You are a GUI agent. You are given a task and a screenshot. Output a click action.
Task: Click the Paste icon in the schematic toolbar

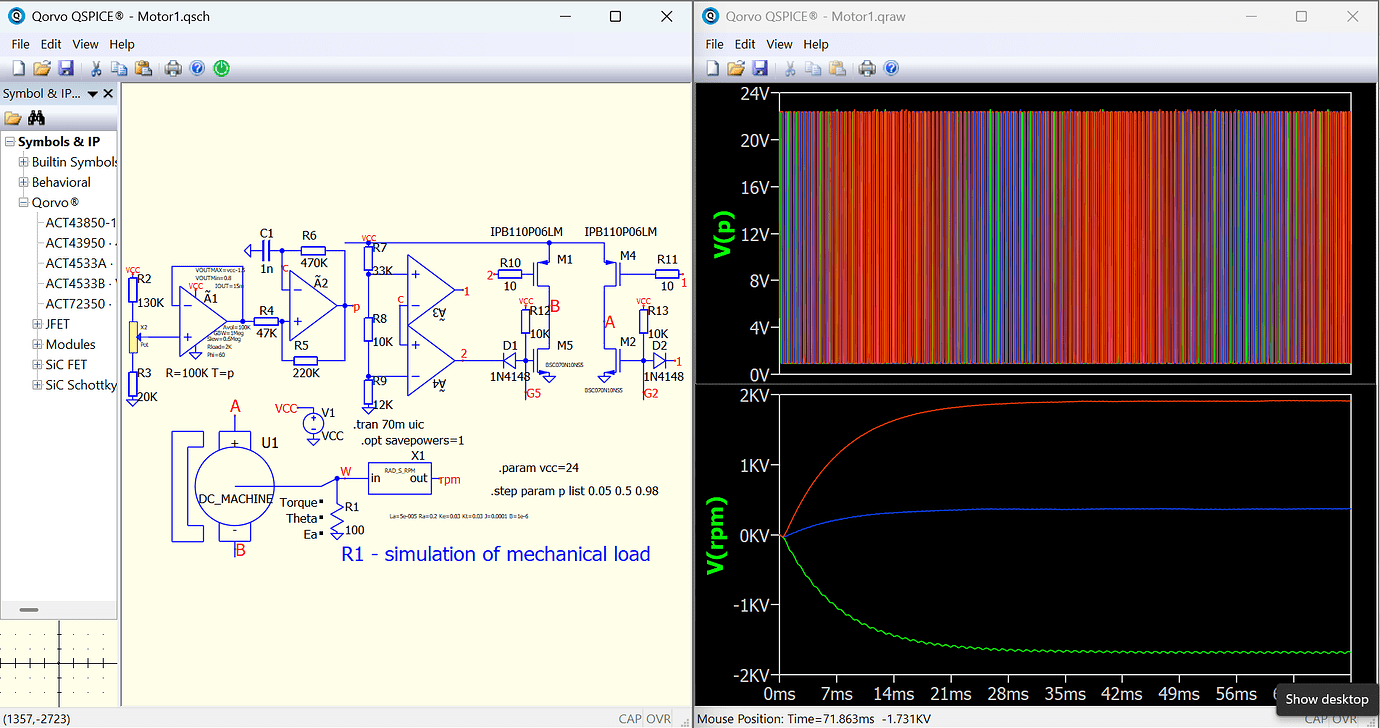coord(142,67)
